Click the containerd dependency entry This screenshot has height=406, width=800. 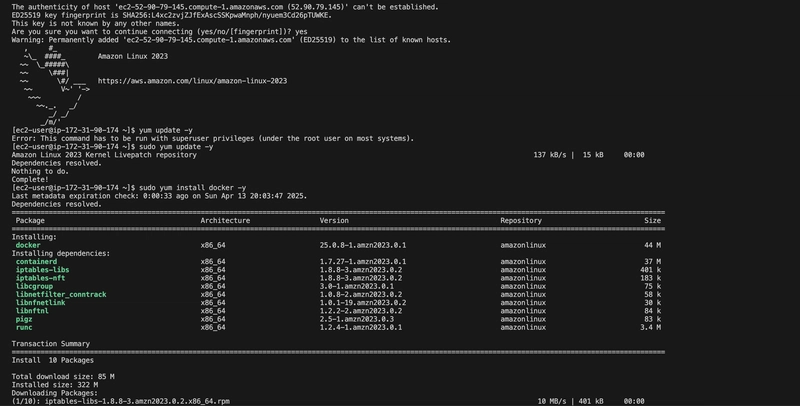(36, 262)
